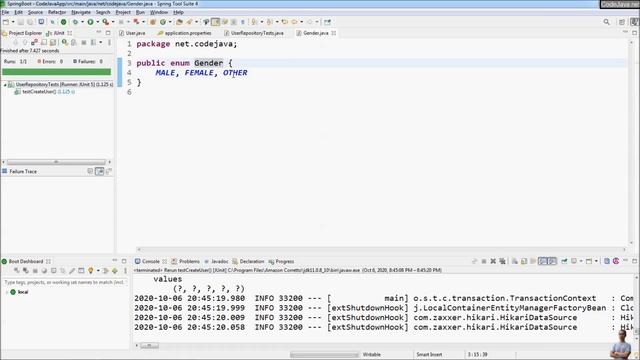Click the console horizontal scrollbar thumb
This screenshot has width=640, height=360.
pyautogui.click(x=149, y=346)
